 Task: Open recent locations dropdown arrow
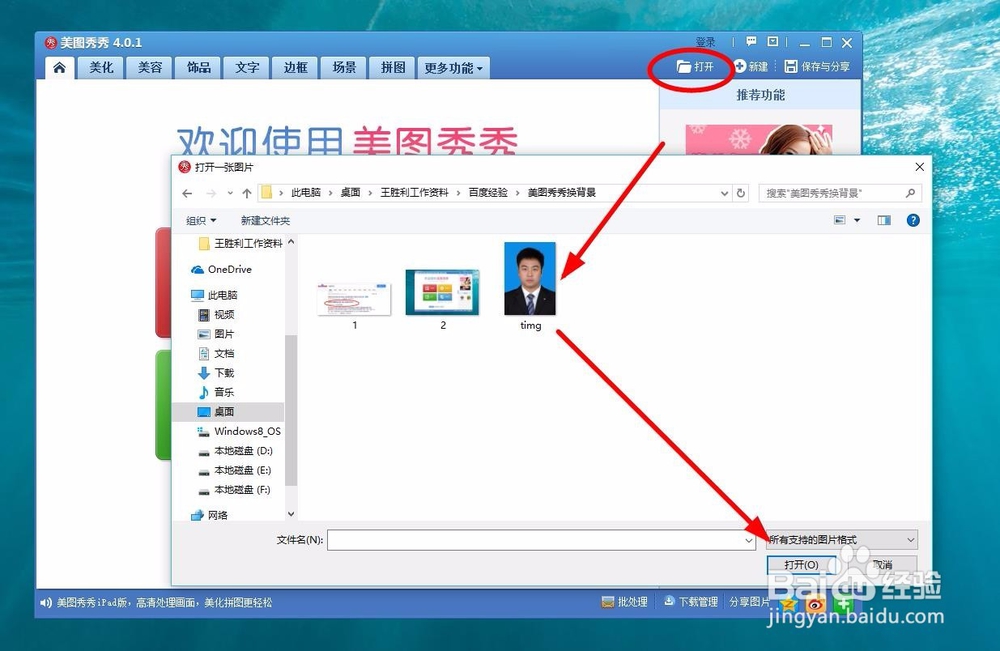point(230,193)
